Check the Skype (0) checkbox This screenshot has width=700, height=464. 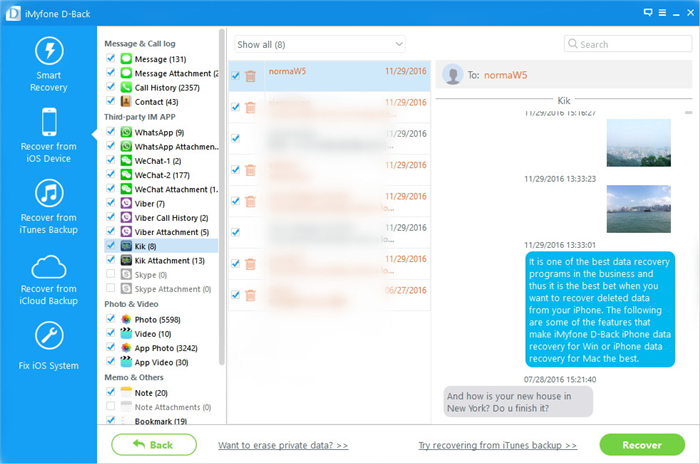coord(111,274)
